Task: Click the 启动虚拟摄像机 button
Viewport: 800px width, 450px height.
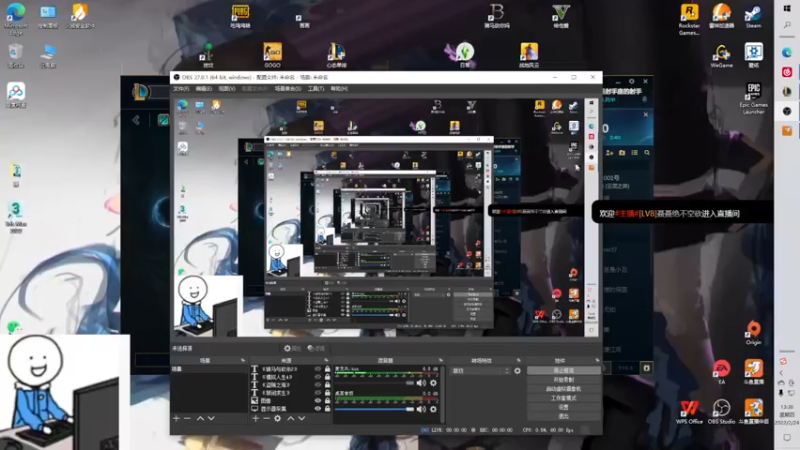Action: [563, 389]
